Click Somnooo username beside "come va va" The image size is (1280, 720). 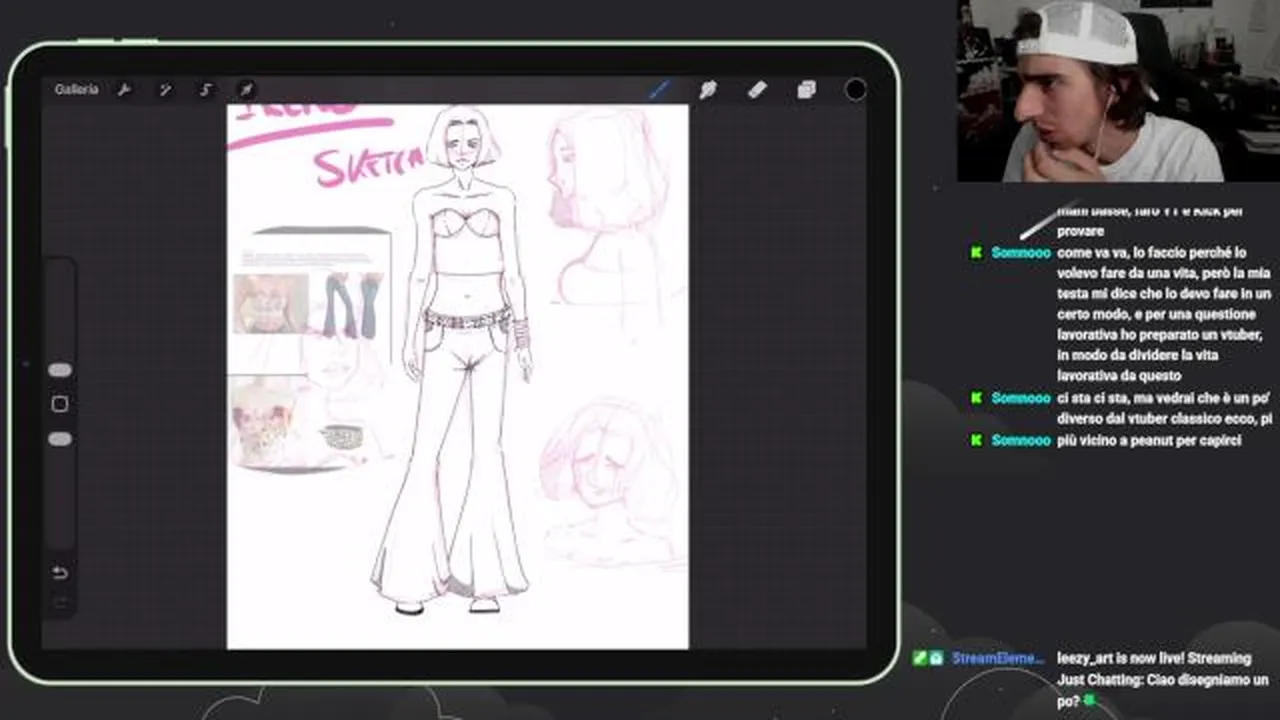click(x=1021, y=253)
